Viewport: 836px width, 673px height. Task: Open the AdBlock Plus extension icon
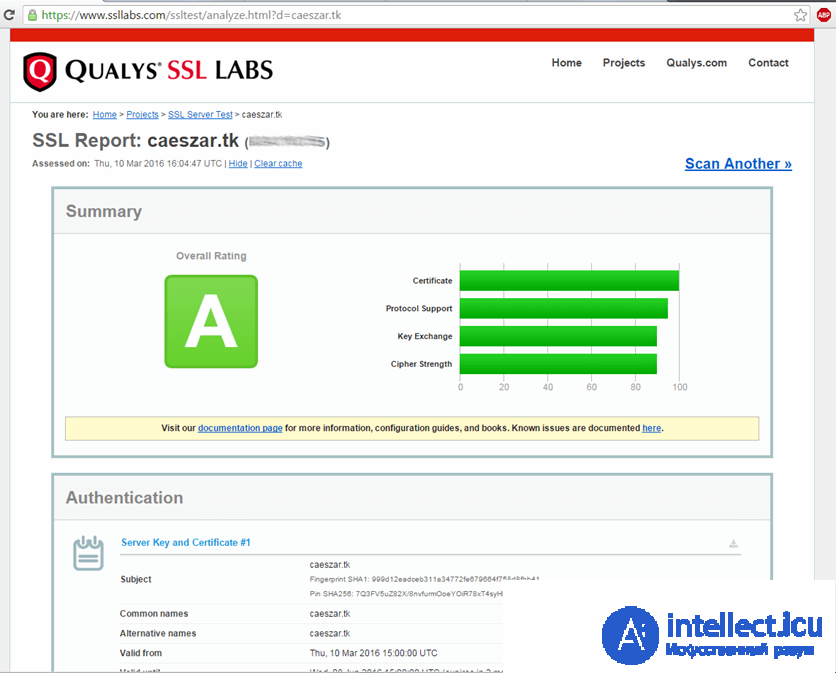pyautogui.click(x=824, y=15)
